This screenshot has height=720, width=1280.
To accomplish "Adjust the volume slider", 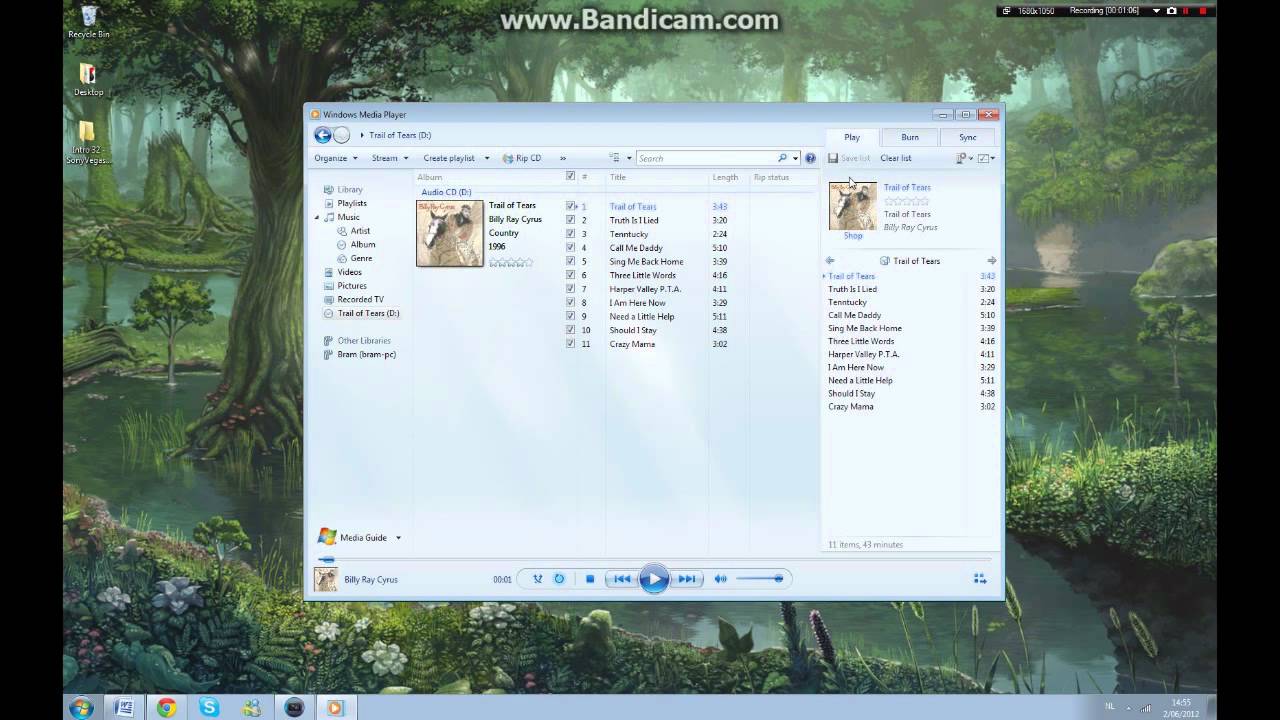I will click(x=760, y=579).
